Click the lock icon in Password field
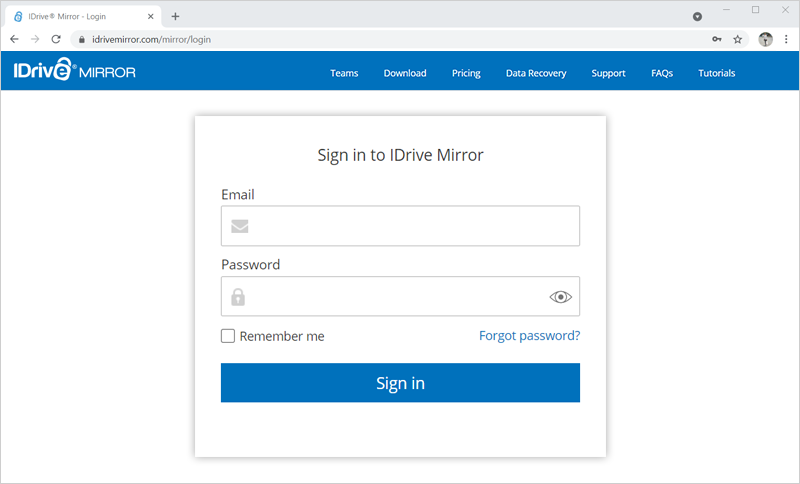Image resolution: width=800 pixels, height=484 pixels. click(x=238, y=297)
